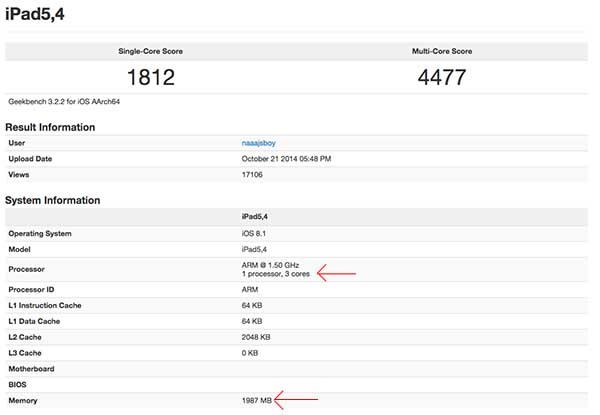
Task: Click the System Information section heading
Action: pyautogui.click(x=52, y=200)
